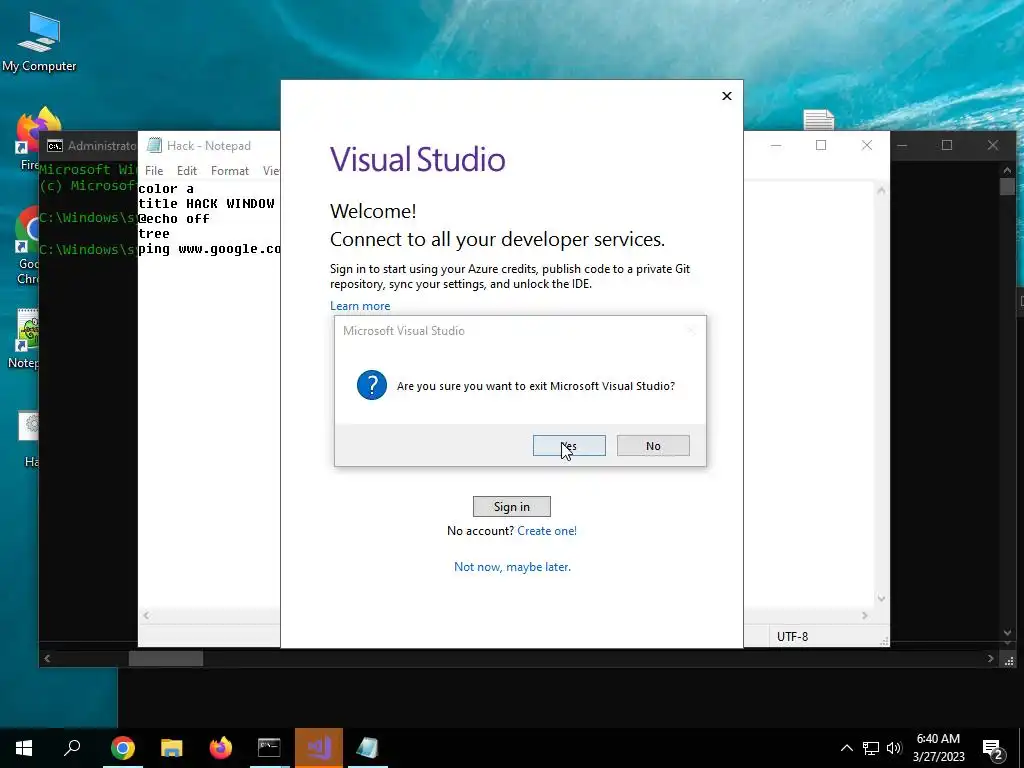The height and width of the screenshot is (768, 1024).
Task: Open File Explorer from the taskbar
Action: [x=171, y=748]
